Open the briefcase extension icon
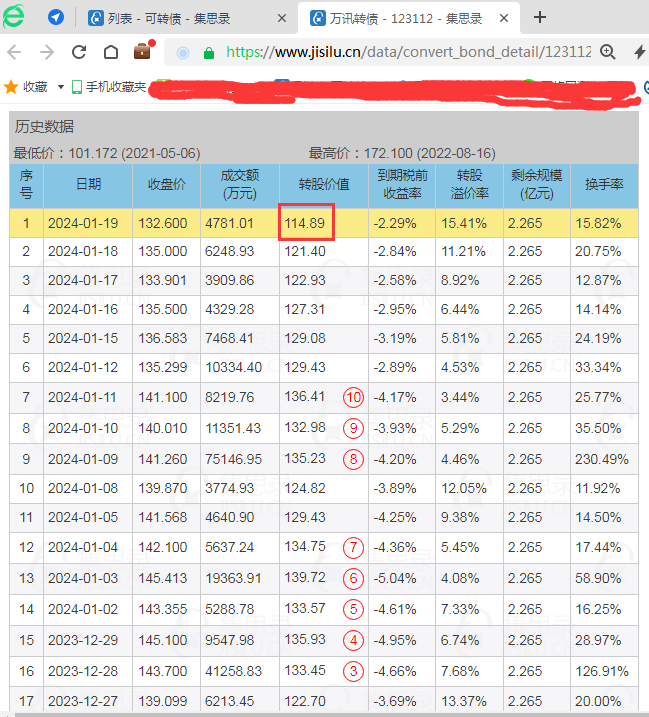This screenshot has height=717, width=649. 142,52
